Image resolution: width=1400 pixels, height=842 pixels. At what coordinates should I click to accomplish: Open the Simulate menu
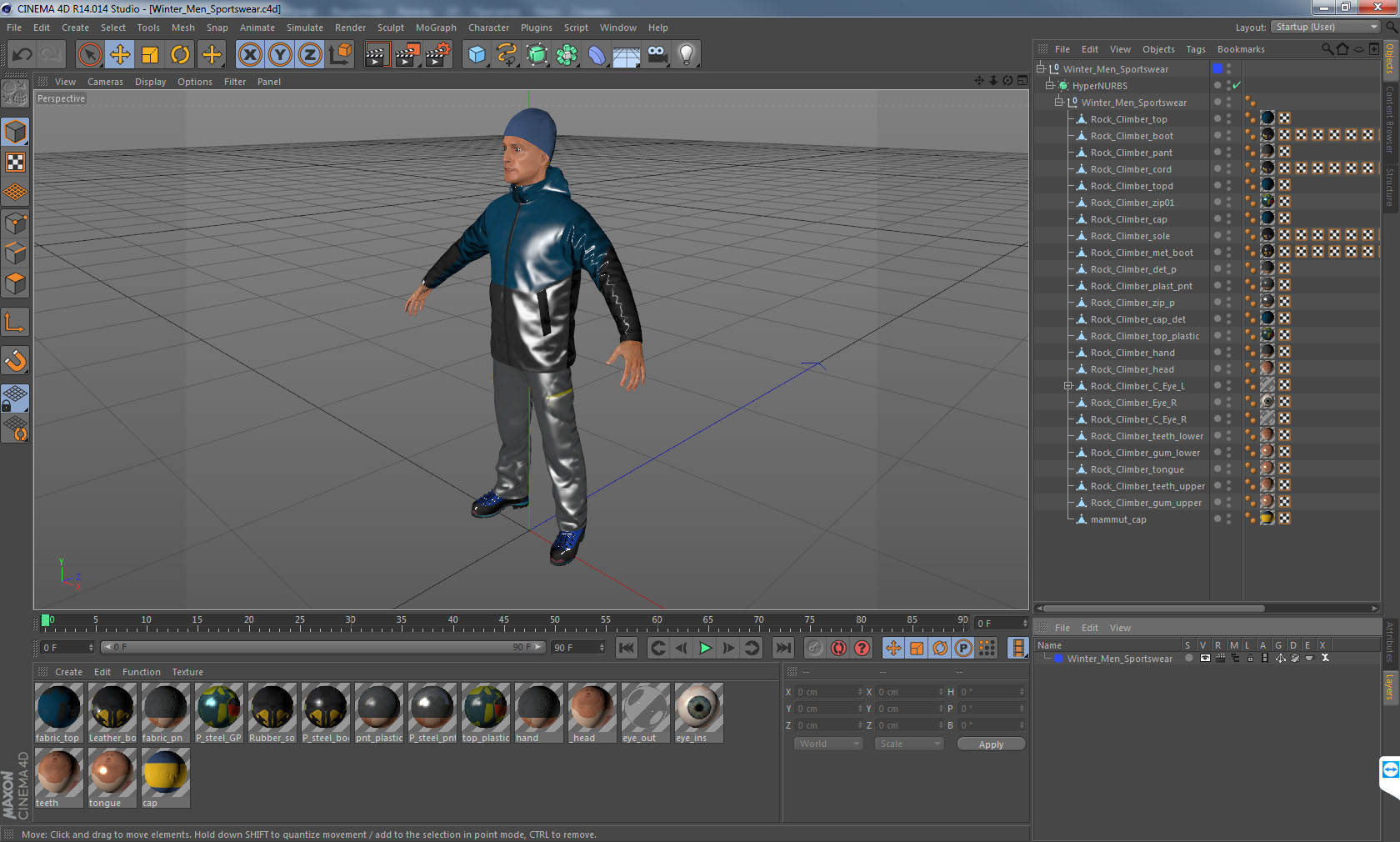[305, 28]
